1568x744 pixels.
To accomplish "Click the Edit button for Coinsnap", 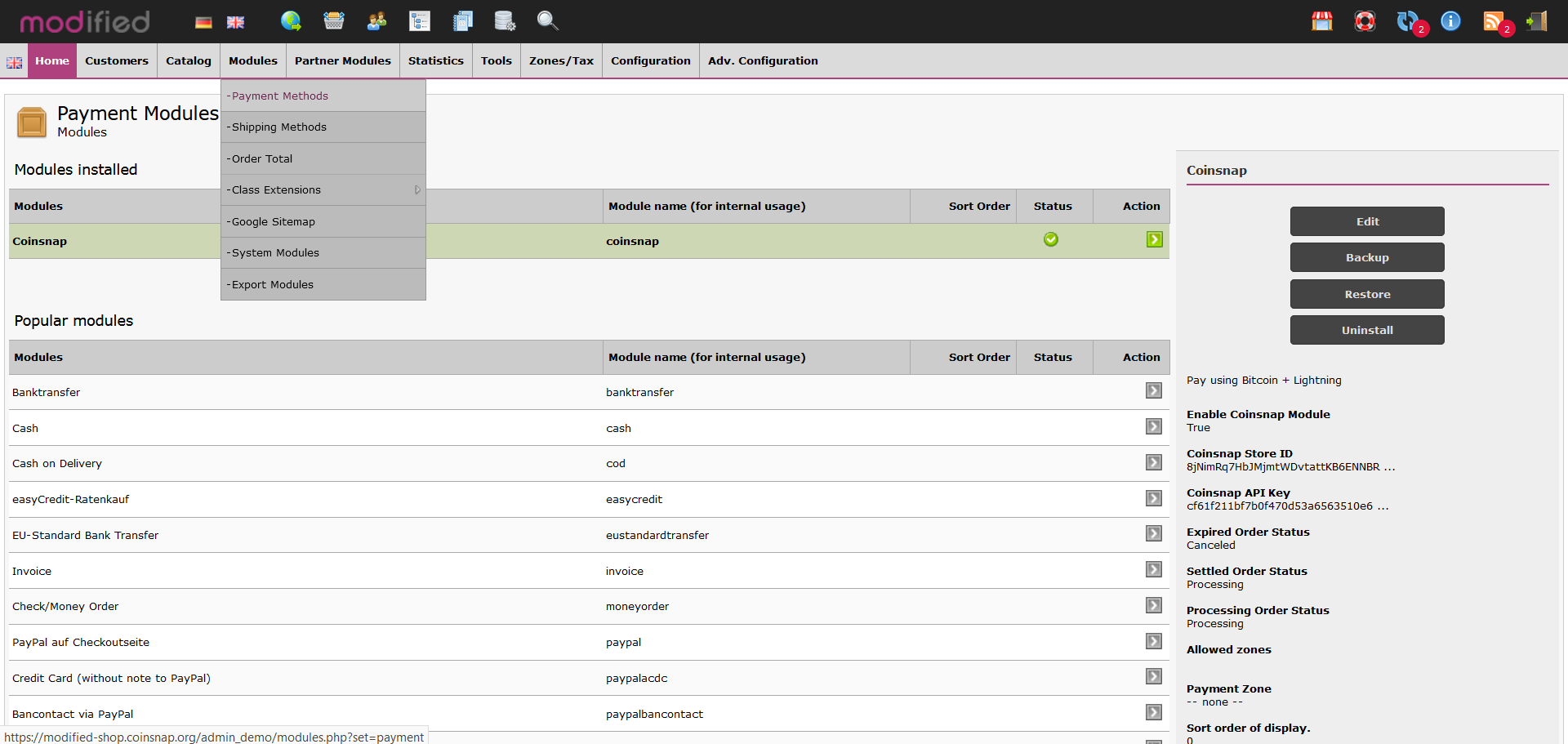I will point(1367,221).
